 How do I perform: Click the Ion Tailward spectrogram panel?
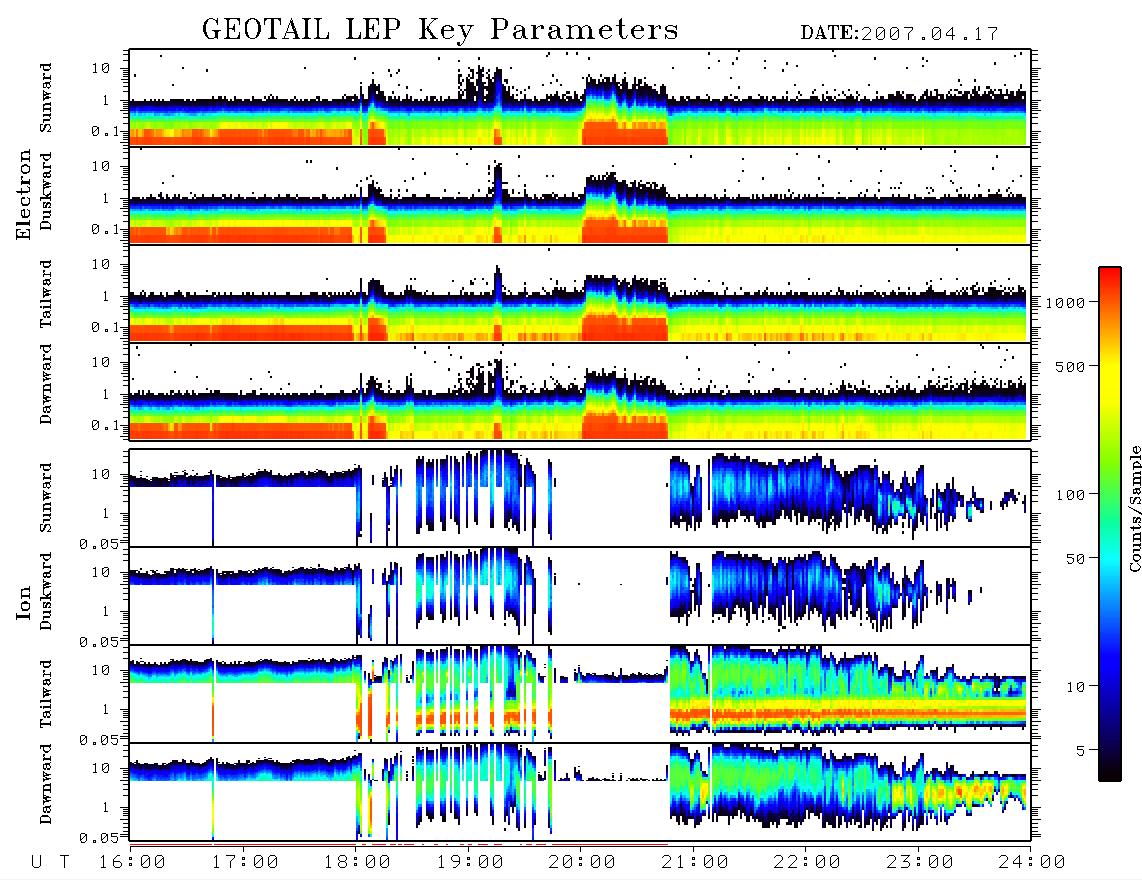(x=580, y=694)
